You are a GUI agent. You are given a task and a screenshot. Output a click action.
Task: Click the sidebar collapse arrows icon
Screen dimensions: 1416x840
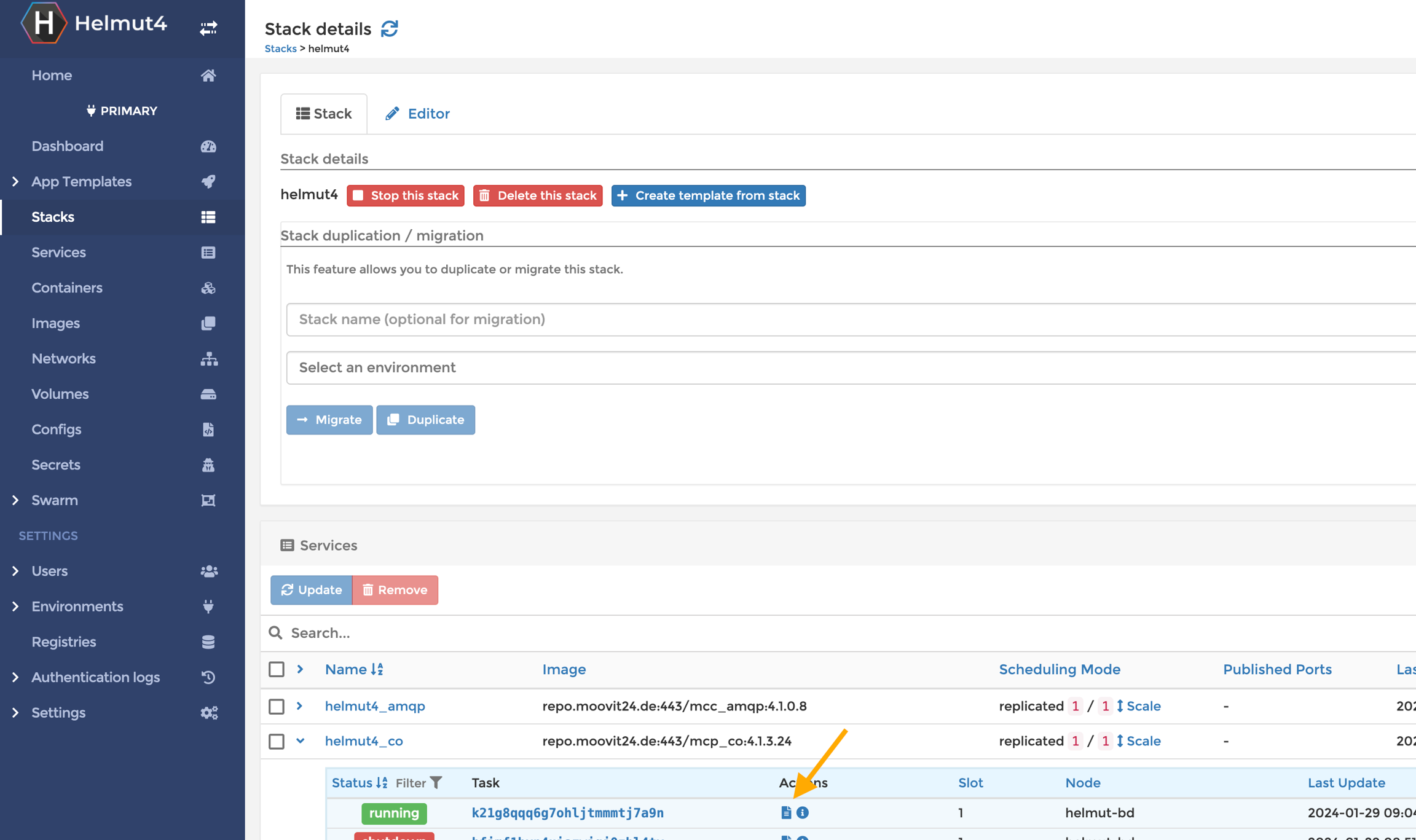pos(208,28)
